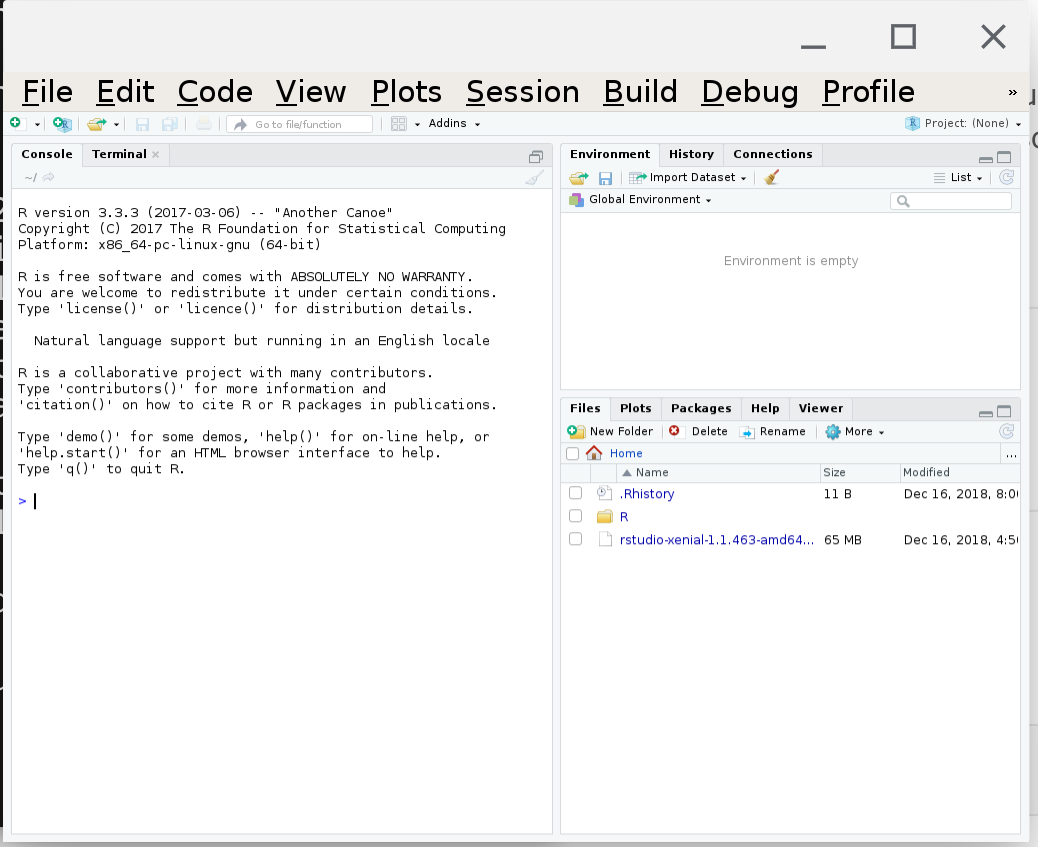This screenshot has width=1038, height=847.
Task: Click the Rename button in Files
Action: (773, 432)
